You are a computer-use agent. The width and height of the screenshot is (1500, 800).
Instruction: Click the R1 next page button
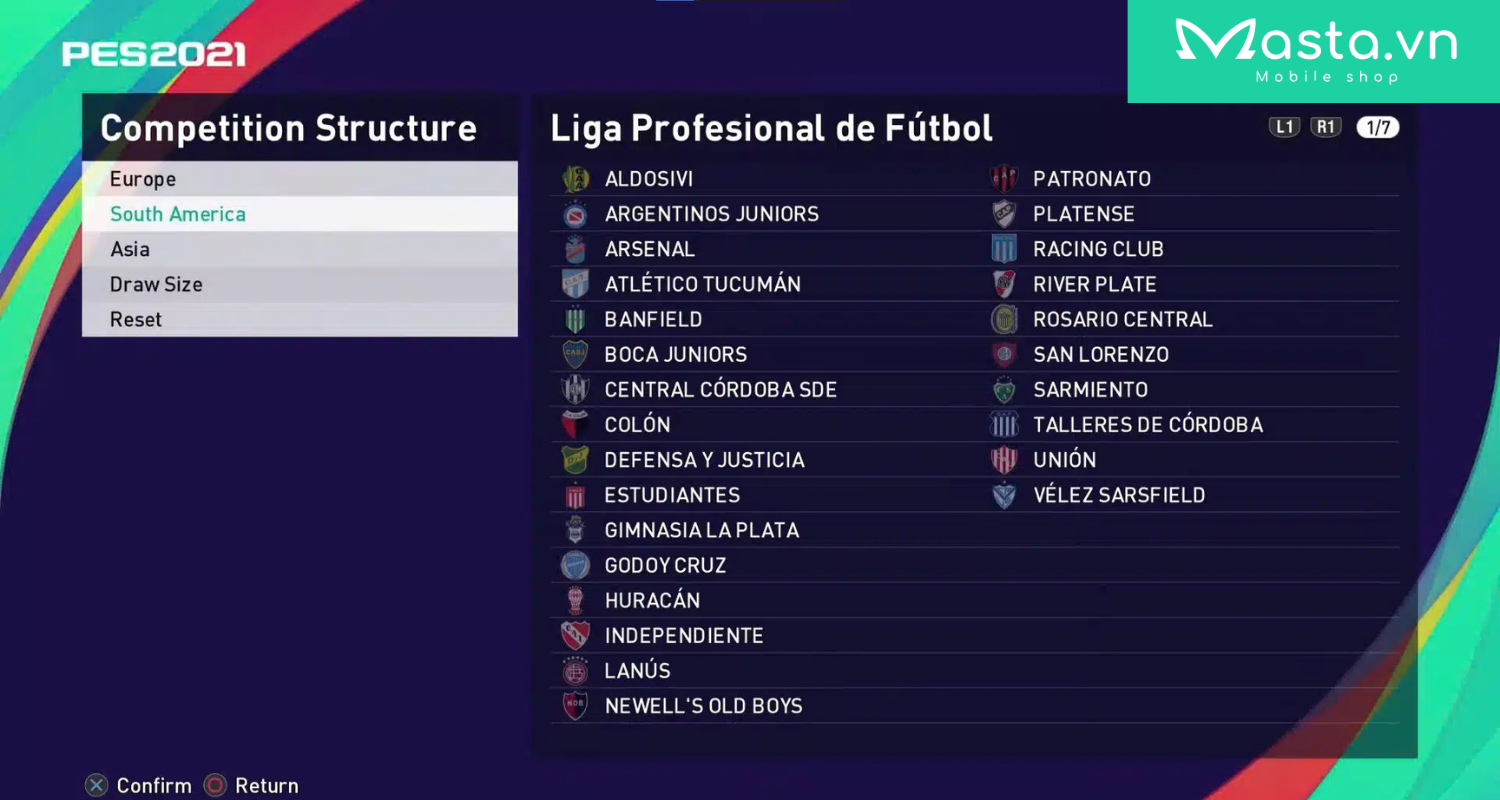click(1326, 127)
